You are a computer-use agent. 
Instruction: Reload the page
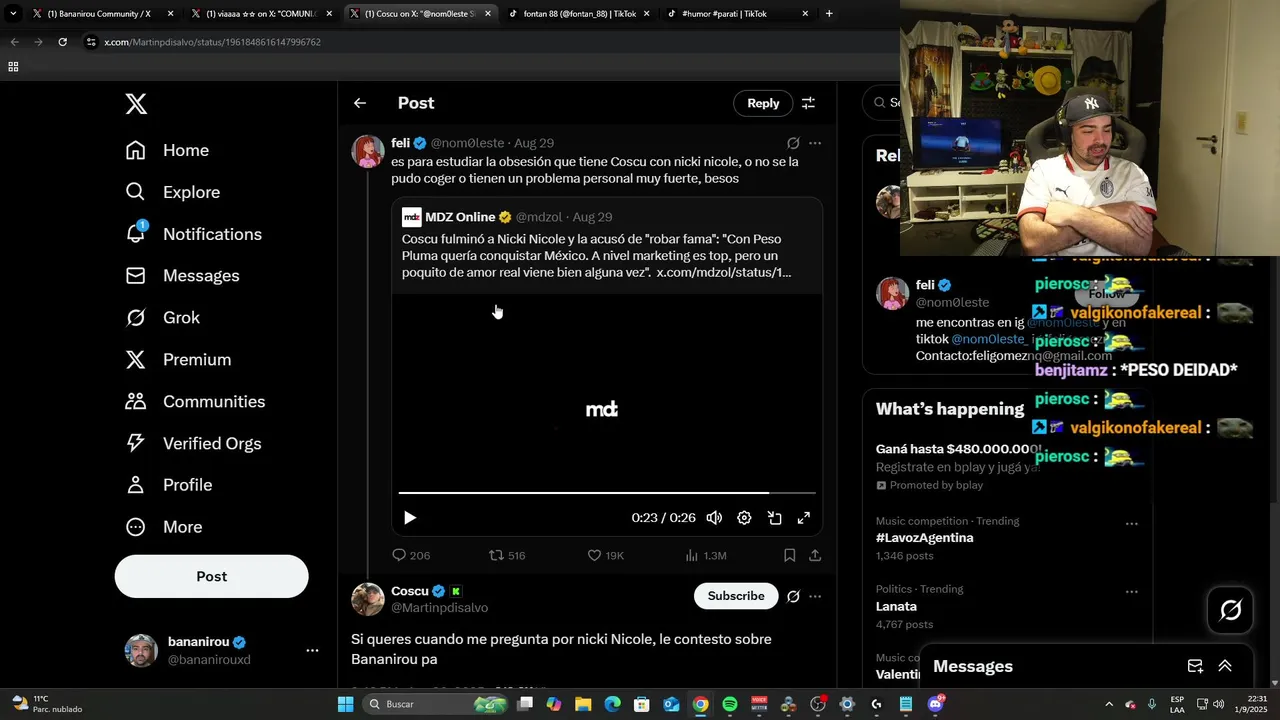62,42
